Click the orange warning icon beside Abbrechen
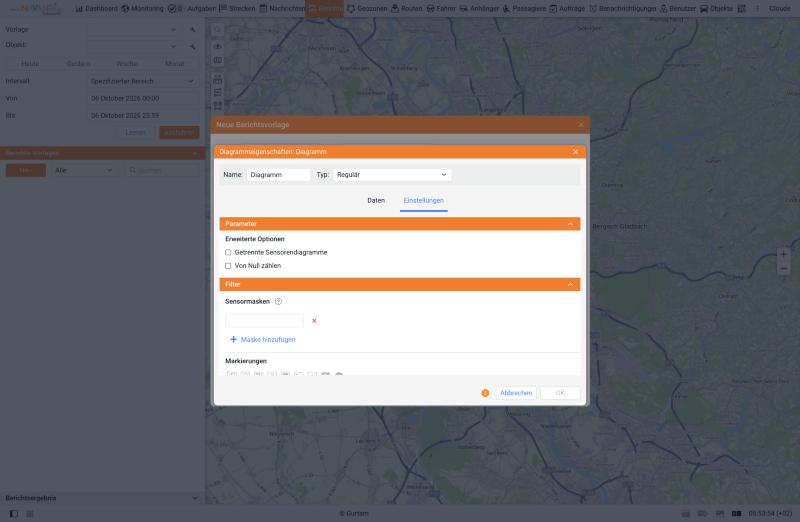The height and width of the screenshot is (522, 800). point(485,393)
